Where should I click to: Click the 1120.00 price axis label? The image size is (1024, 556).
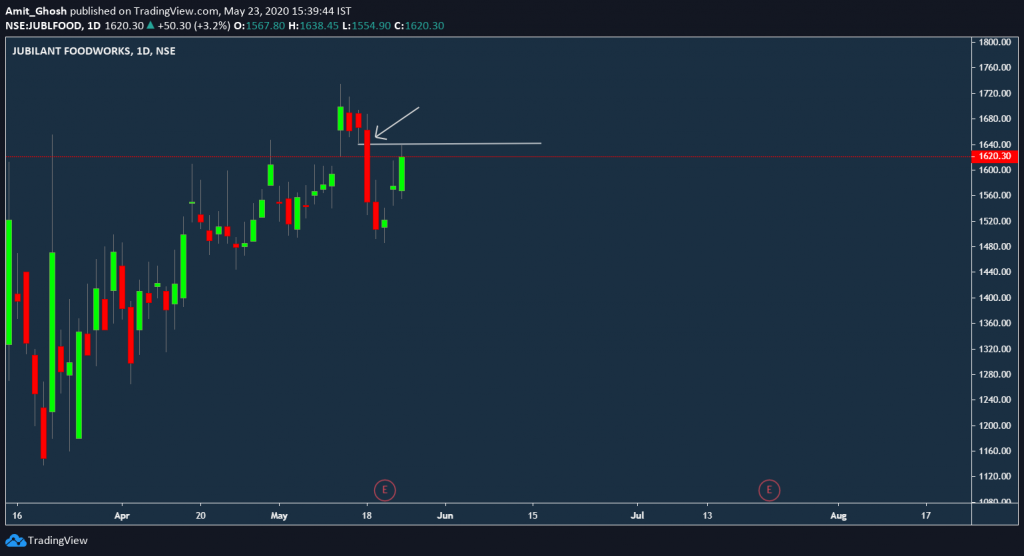(995, 476)
